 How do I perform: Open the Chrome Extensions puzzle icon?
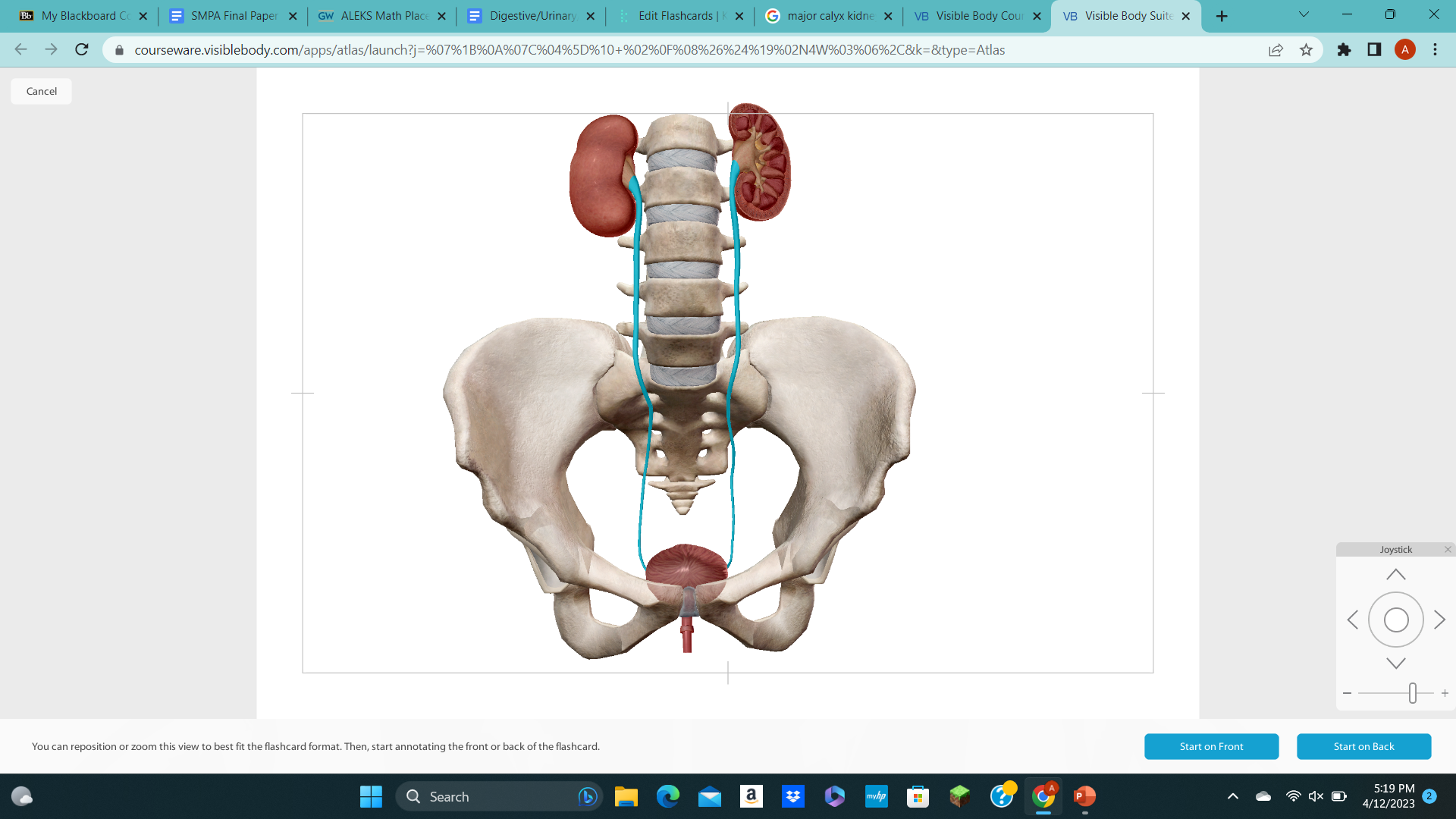pyautogui.click(x=1344, y=50)
